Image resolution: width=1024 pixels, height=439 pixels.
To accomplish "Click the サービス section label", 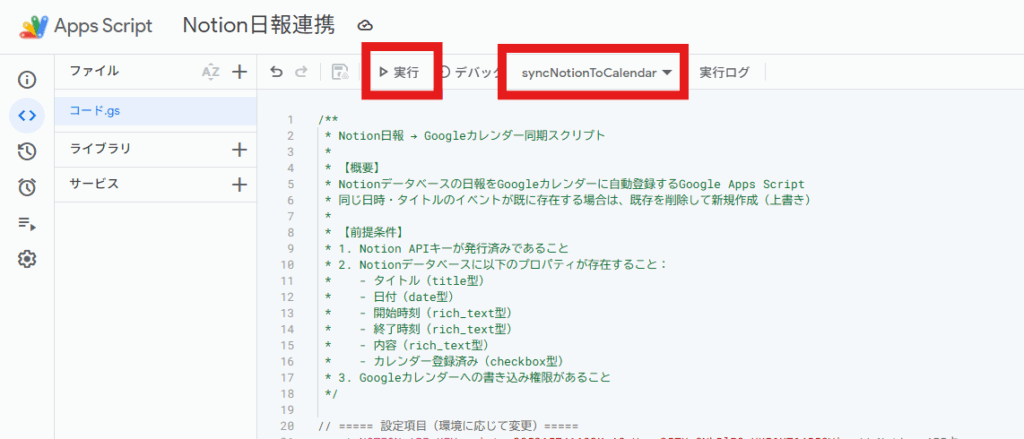I will tap(94, 184).
